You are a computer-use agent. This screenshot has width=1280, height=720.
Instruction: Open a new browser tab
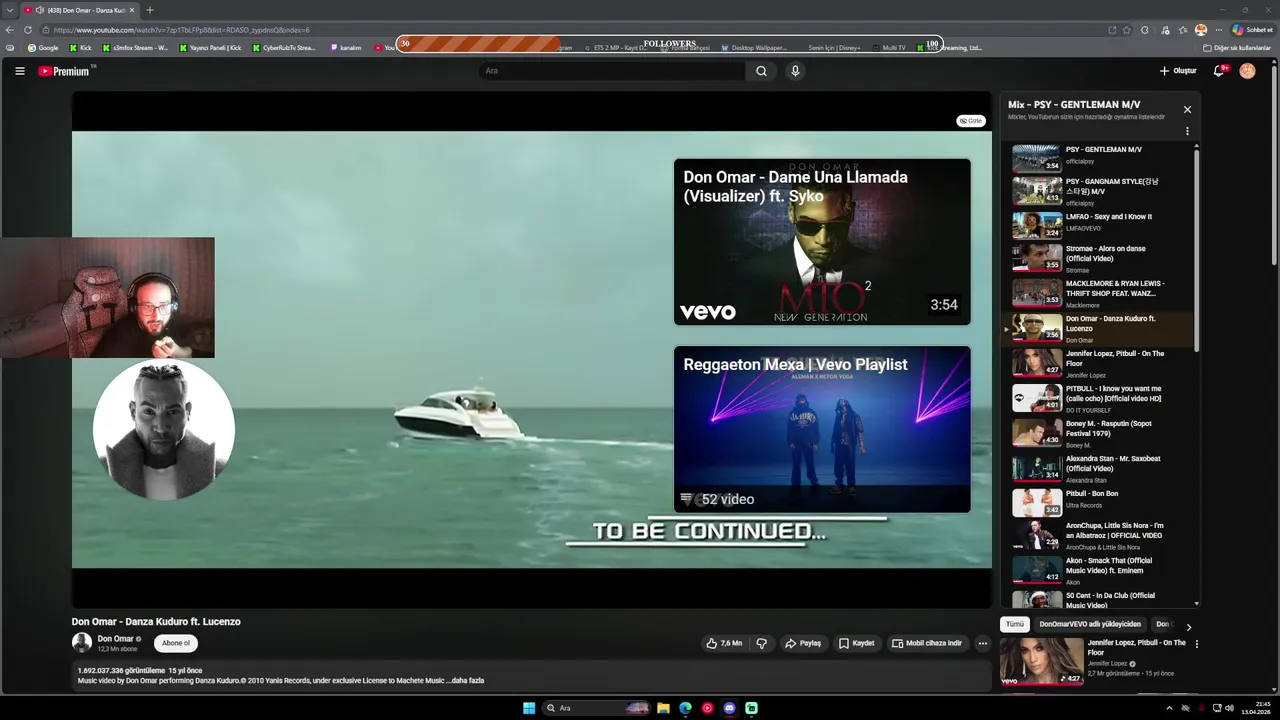tap(150, 10)
